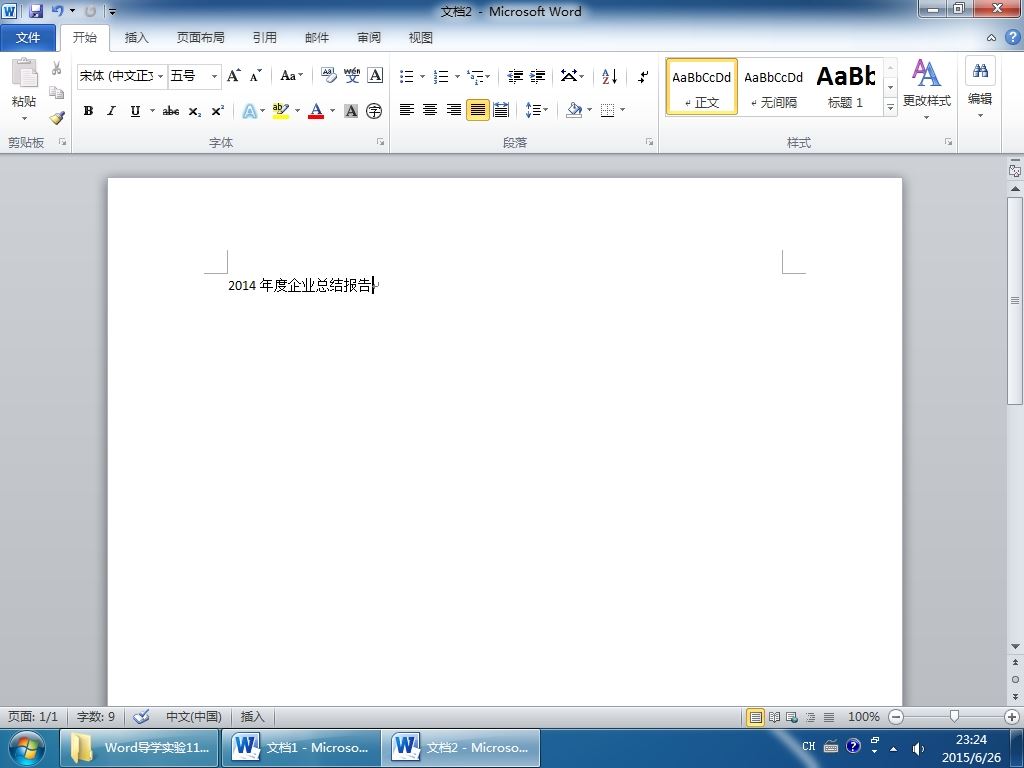Switch to Full Screen Reading view icon

pos(774,717)
